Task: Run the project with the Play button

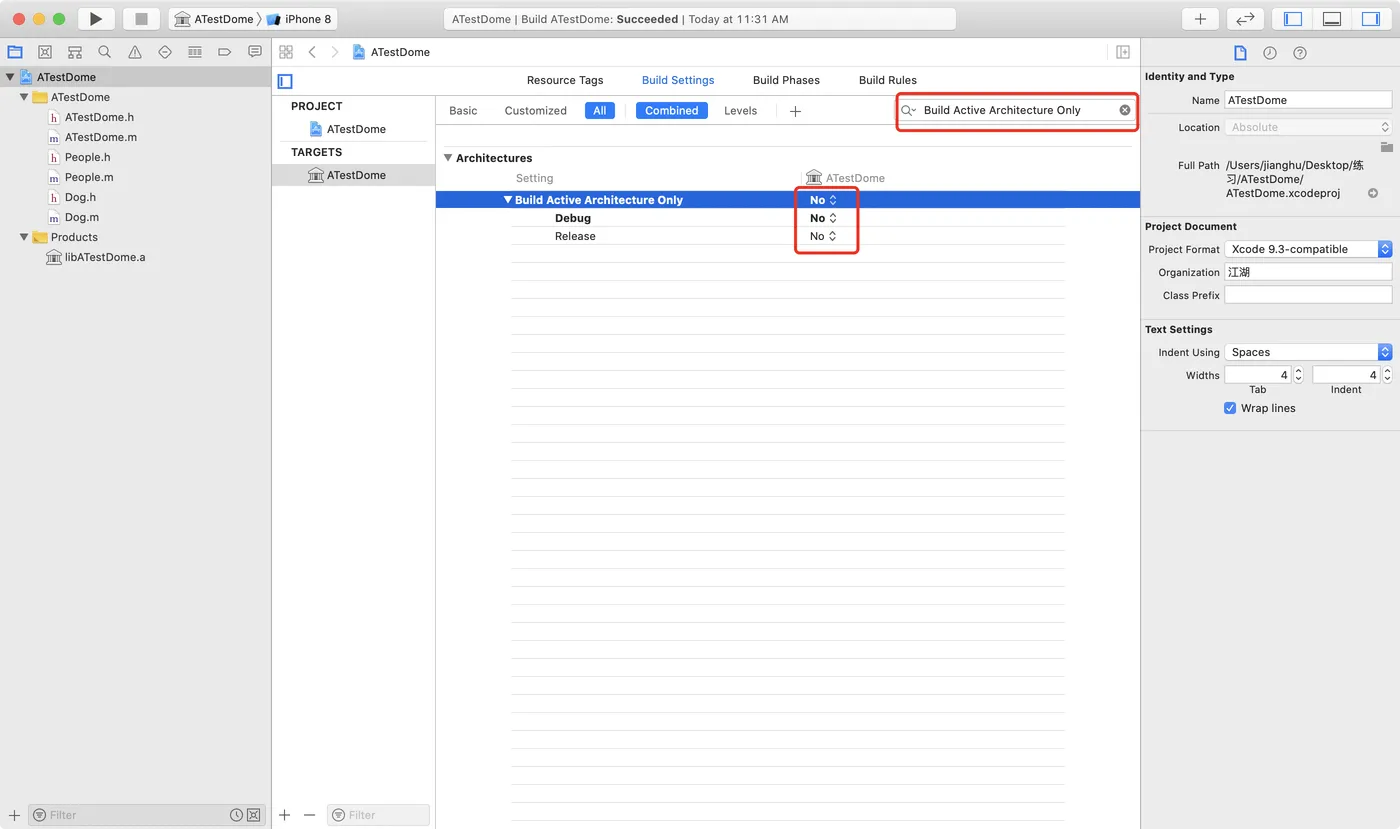Action: point(96,19)
